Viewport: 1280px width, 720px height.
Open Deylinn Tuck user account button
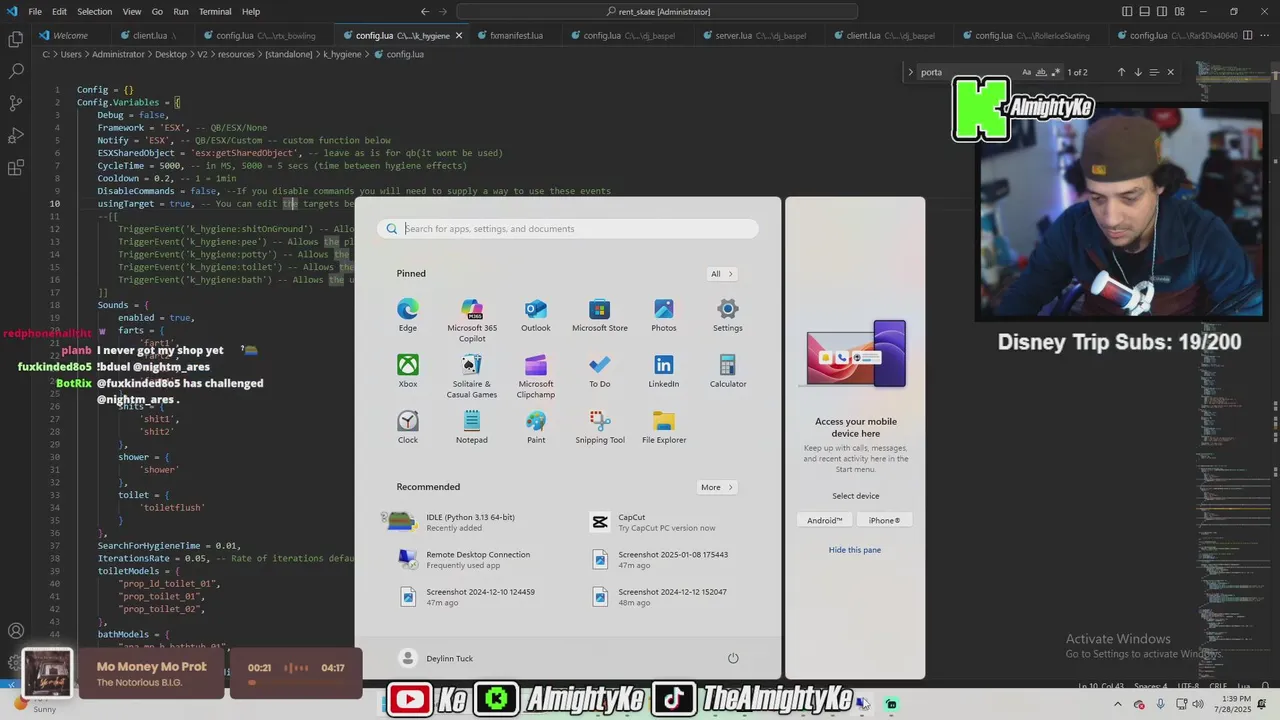436,658
